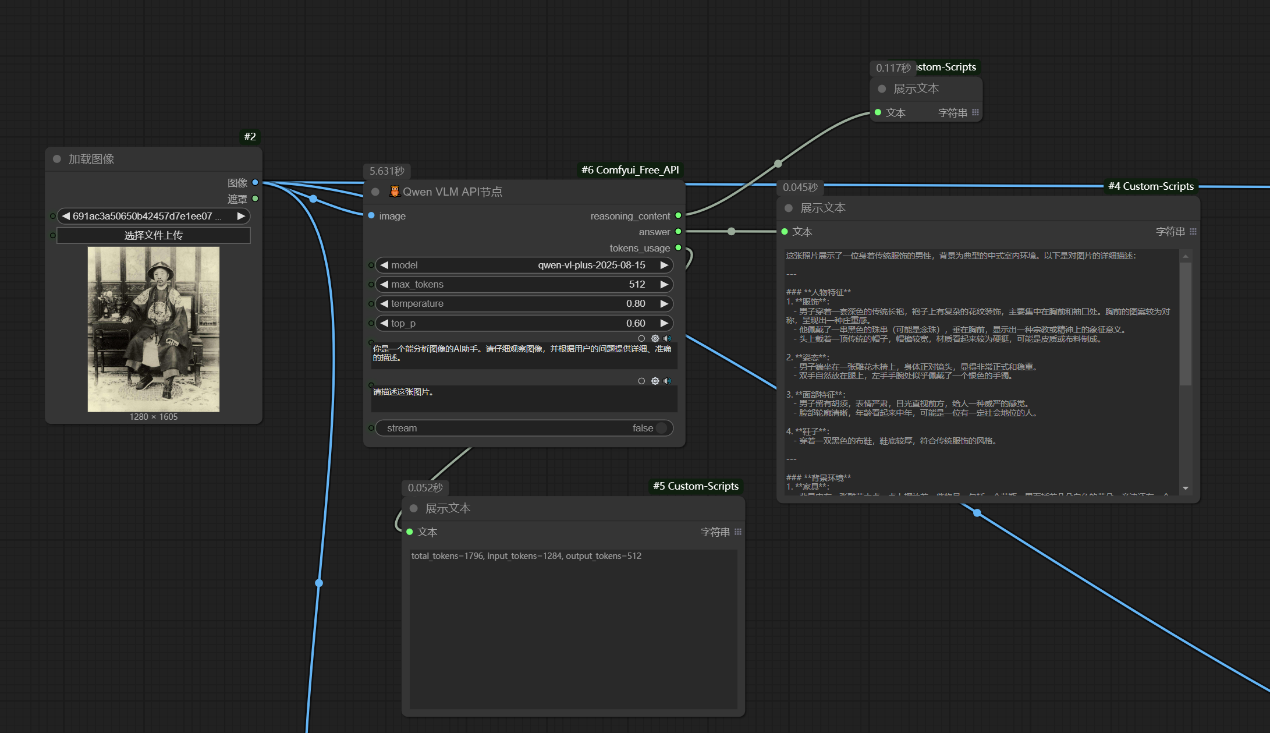Image resolution: width=1270 pixels, height=733 pixels.
Task: Increase max_tokens with the right arrow
Action: coord(662,285)
